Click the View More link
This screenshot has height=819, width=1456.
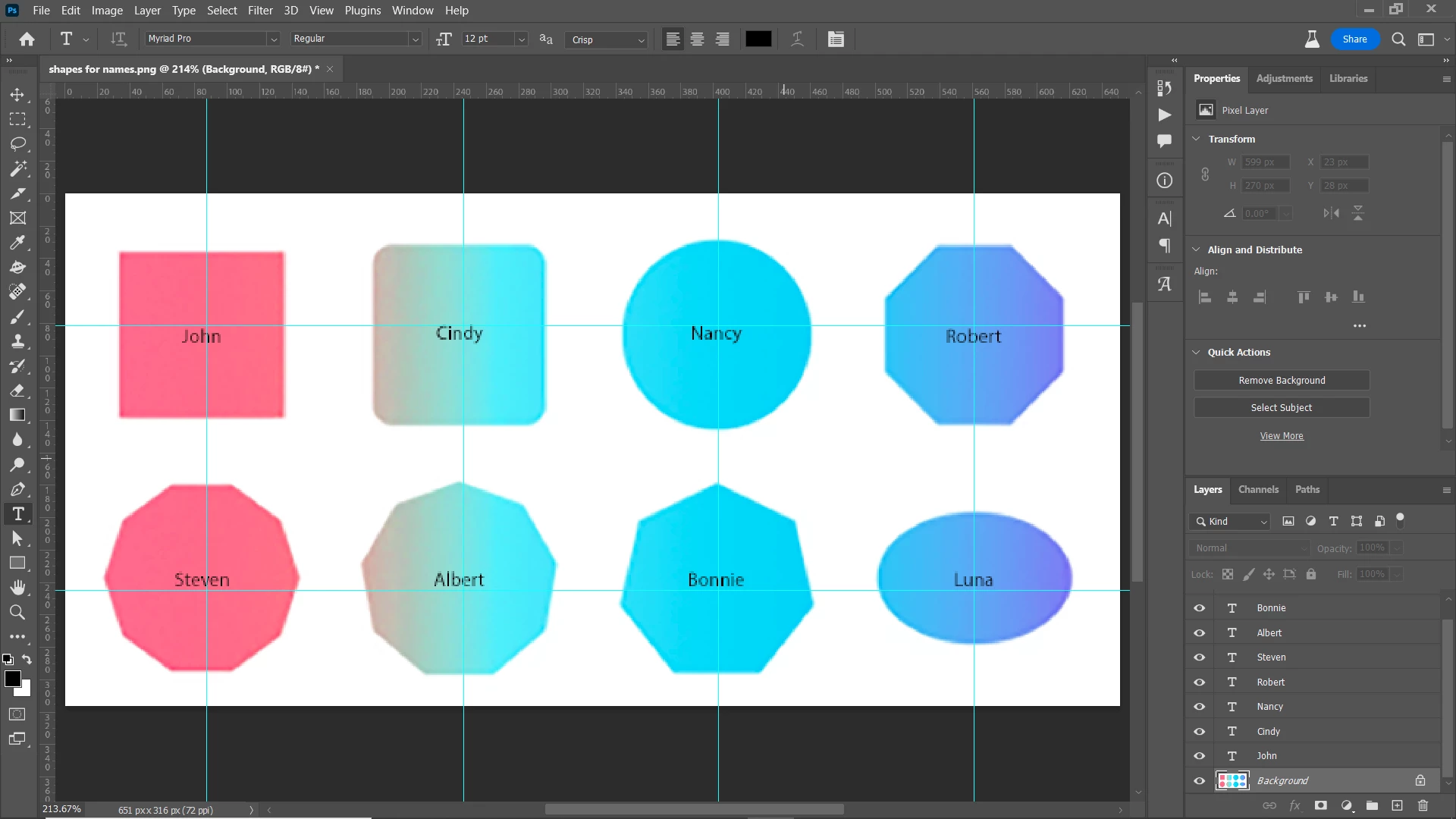(x=1282, y=436)
